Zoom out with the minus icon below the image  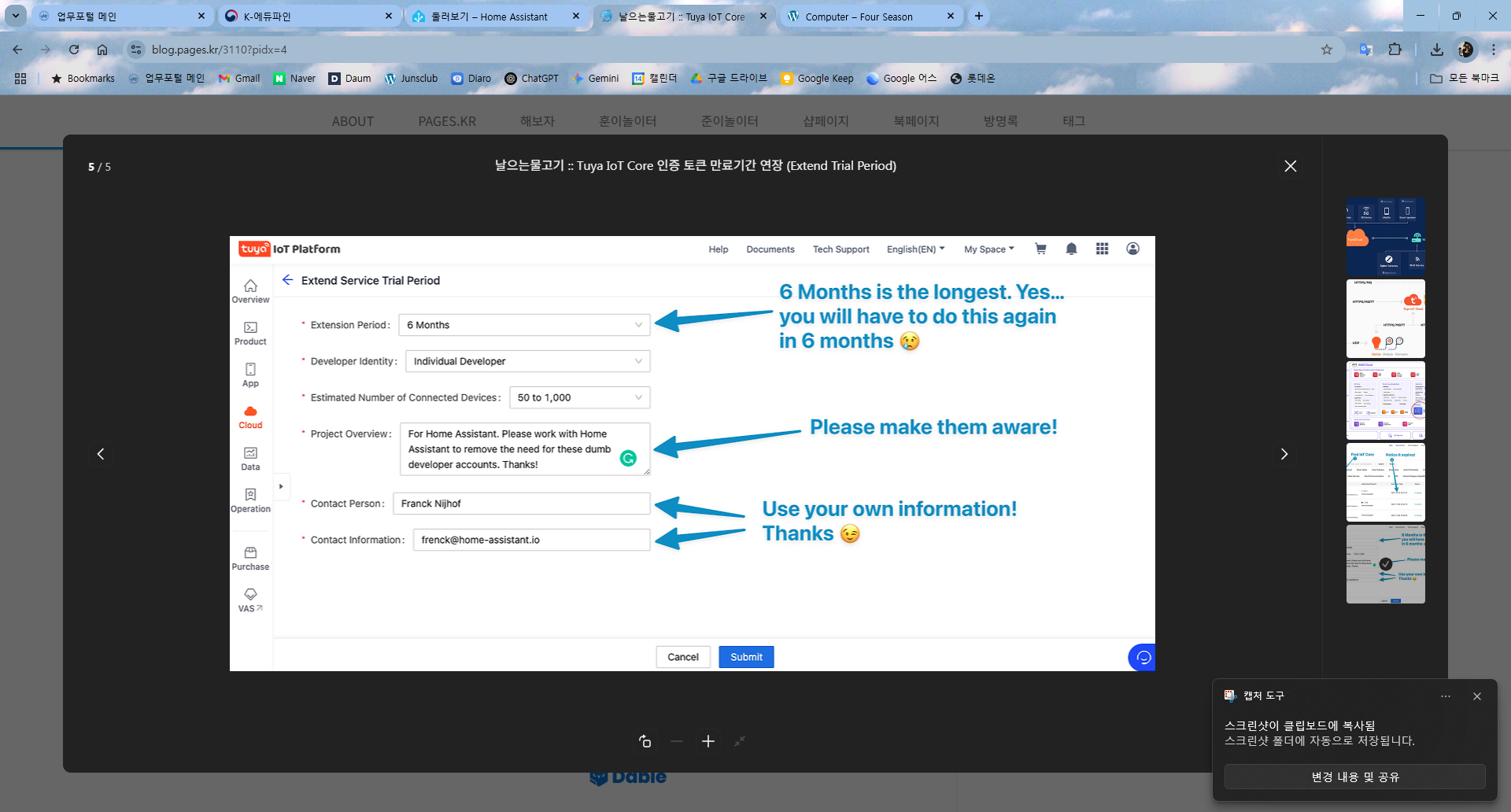677,741
